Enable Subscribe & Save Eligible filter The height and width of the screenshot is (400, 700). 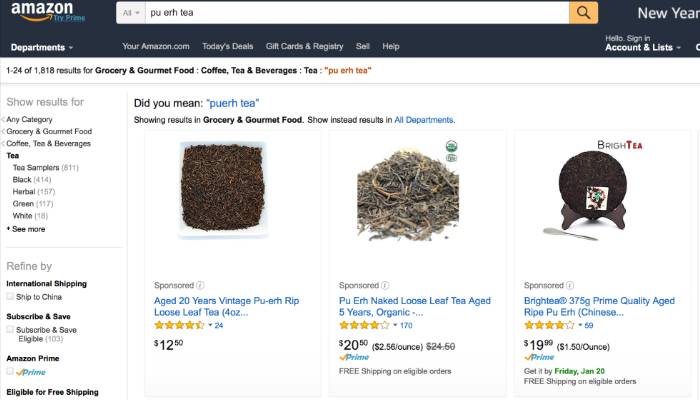pyautogui.click(x=10, y=329)
